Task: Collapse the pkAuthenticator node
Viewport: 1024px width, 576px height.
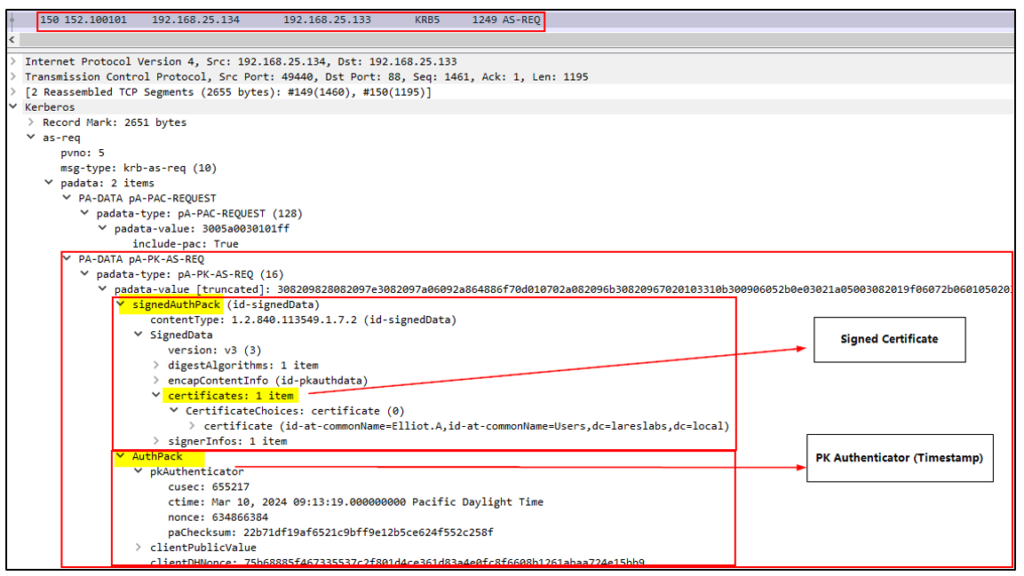Action: tap(138, 472)
